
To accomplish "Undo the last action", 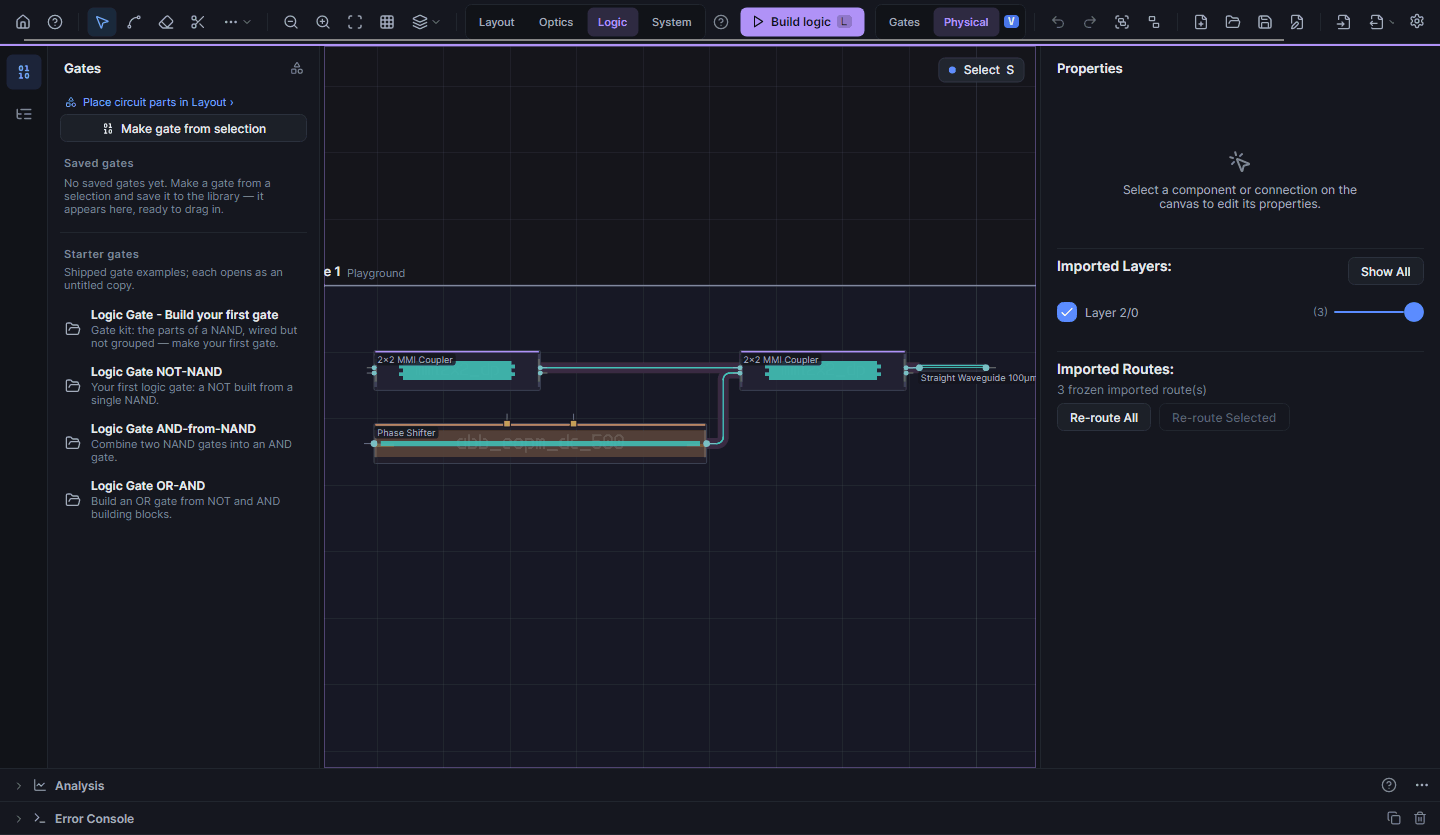I will click(x=1058, y=22).
